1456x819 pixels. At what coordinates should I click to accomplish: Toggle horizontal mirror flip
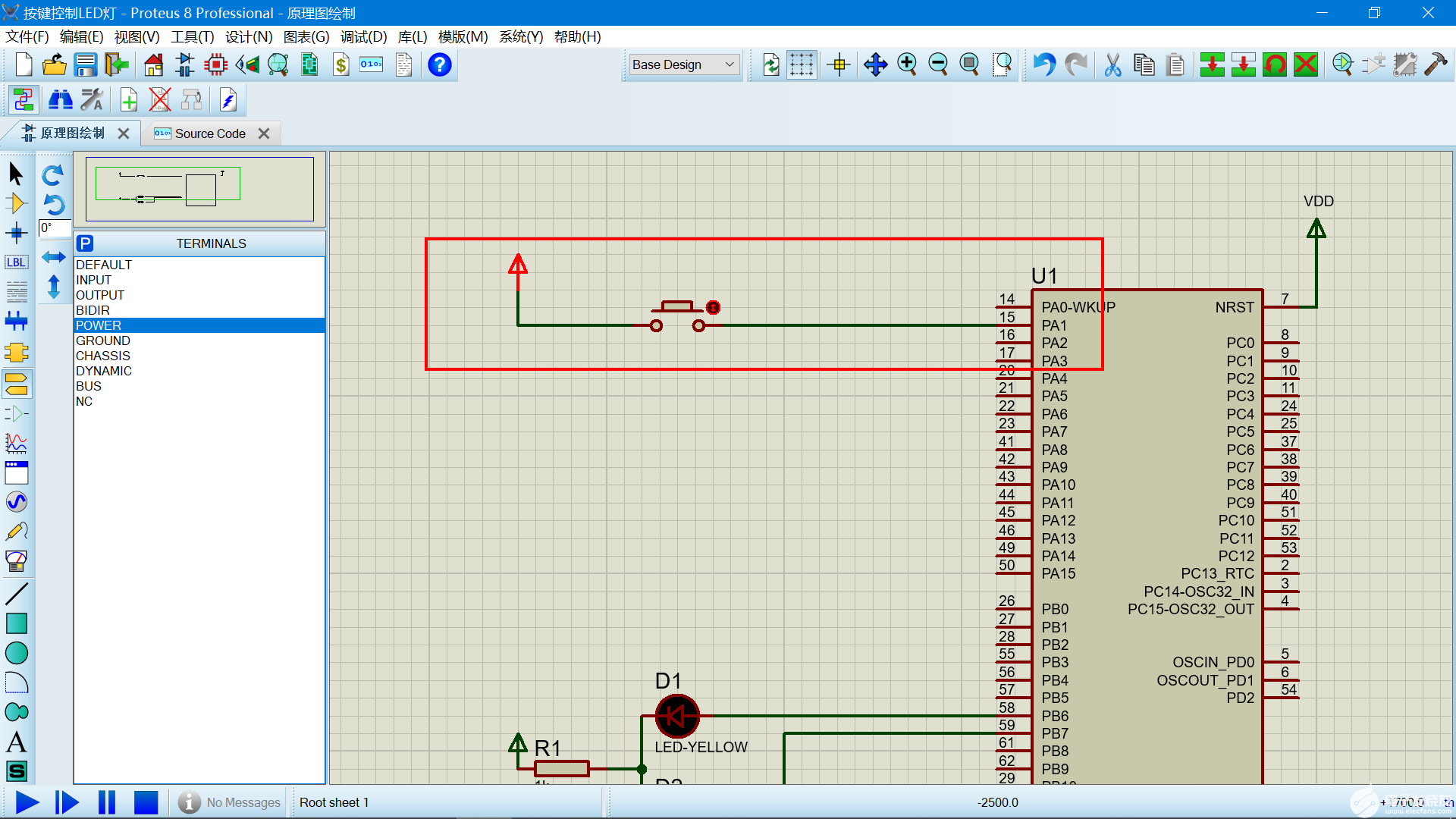53,257
